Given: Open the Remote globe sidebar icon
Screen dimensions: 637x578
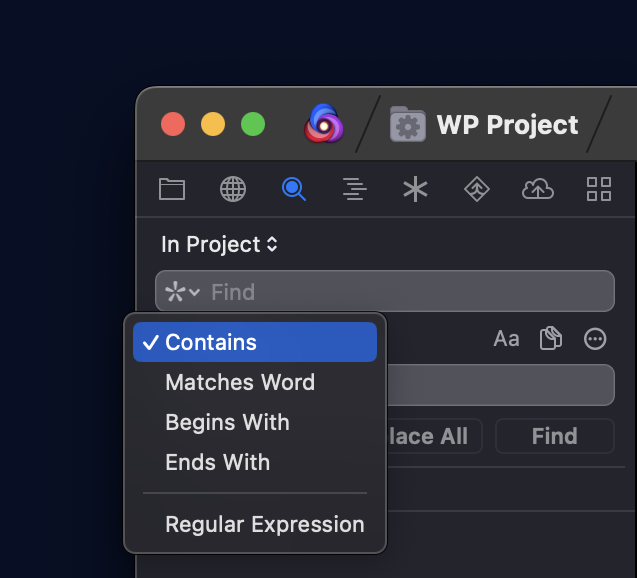Looking at the screenshot, I should [233, 189].
